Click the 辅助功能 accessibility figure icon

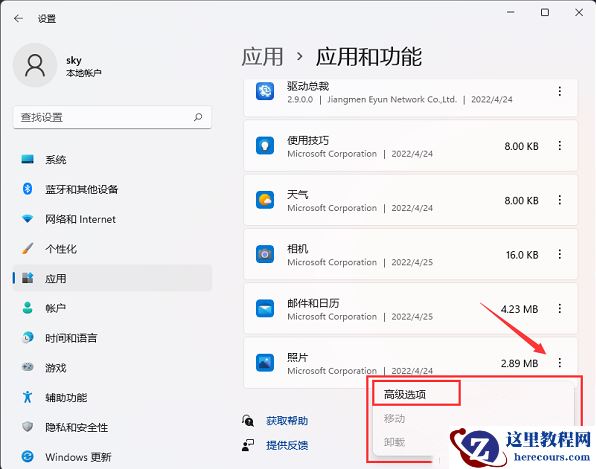(27, 397)
